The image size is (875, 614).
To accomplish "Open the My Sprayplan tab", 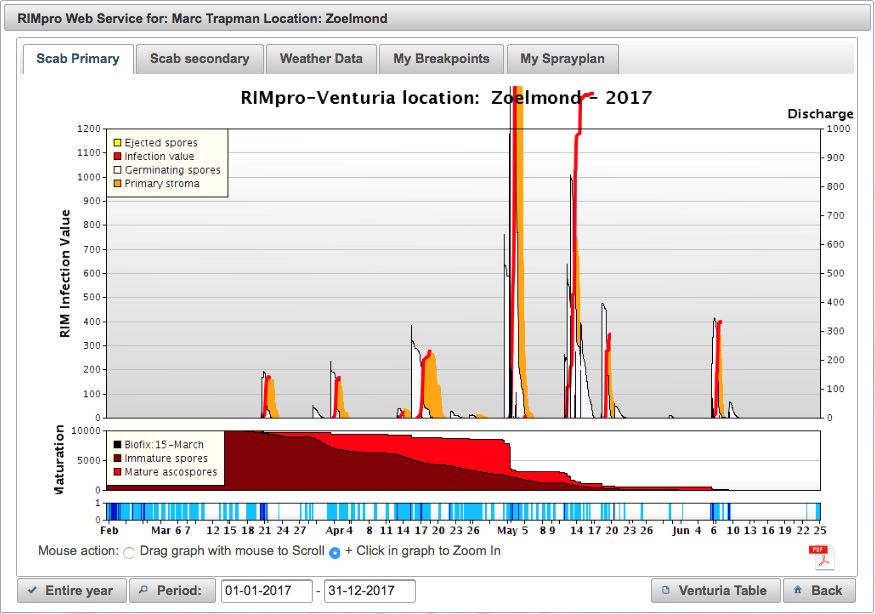I will pos(562,59).
